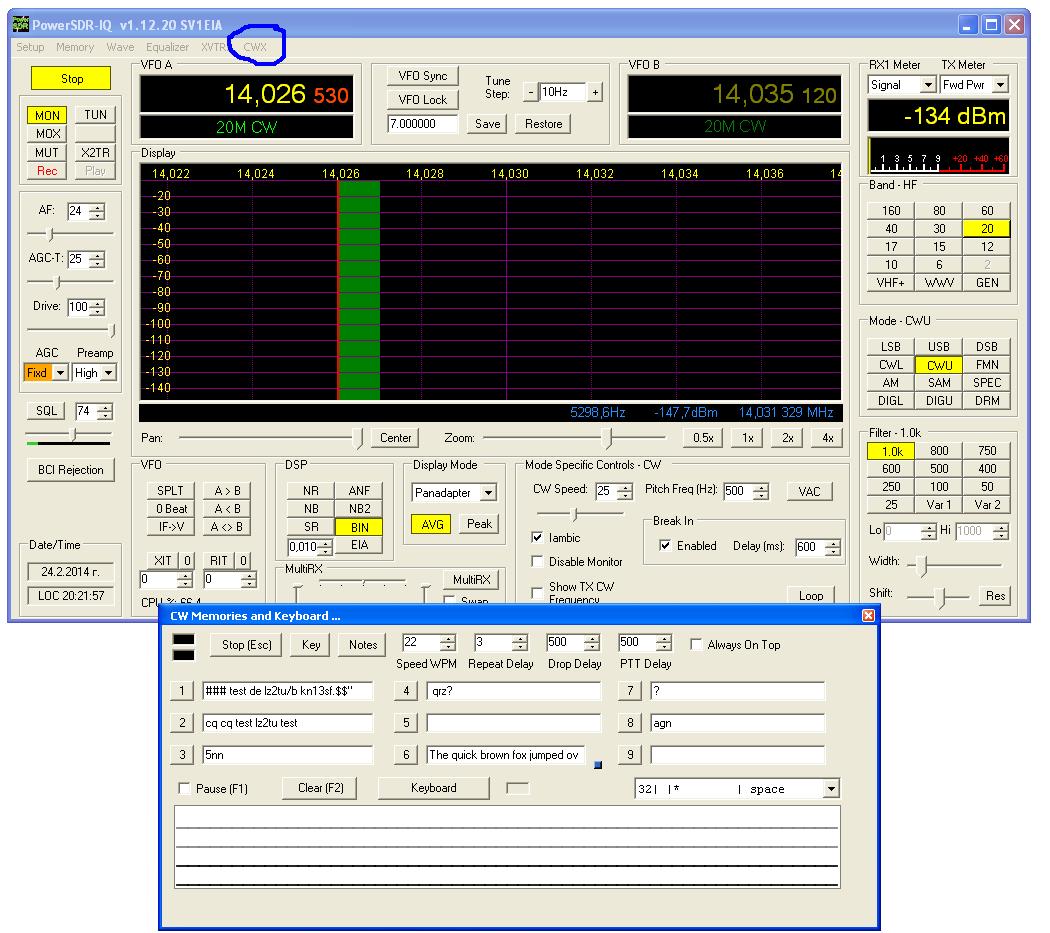Click the AF volume spinner arrows
The image size is (1050, 933).
click(98, 212)
